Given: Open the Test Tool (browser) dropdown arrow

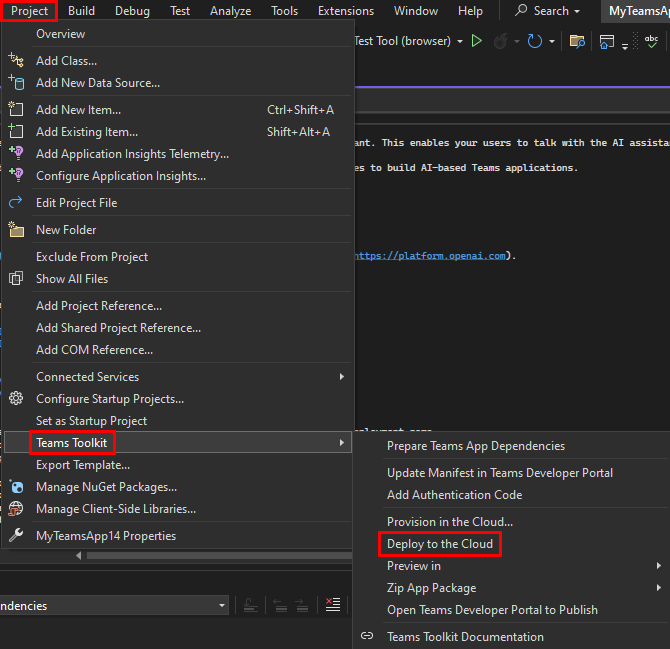Looking at the screenshot, I should (460, 41).
